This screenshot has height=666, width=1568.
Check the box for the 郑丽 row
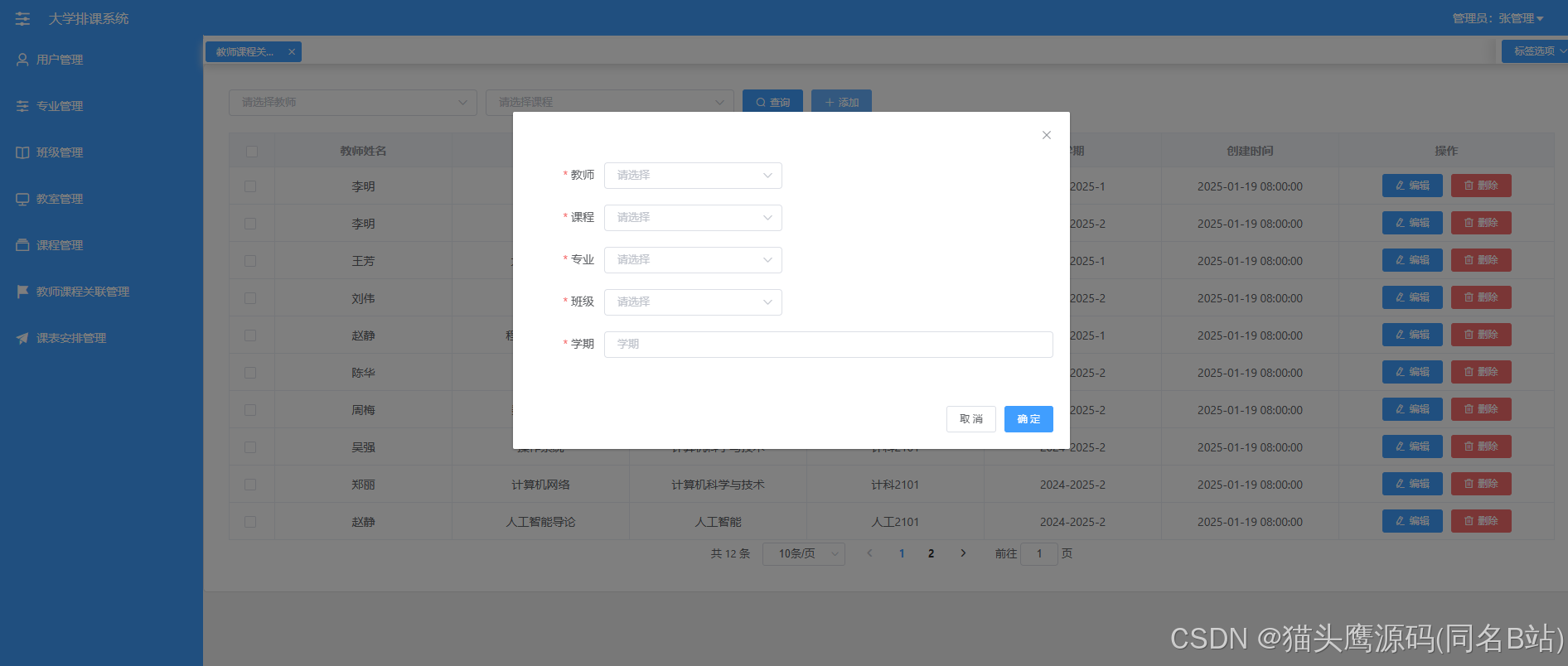coord(250,485)
